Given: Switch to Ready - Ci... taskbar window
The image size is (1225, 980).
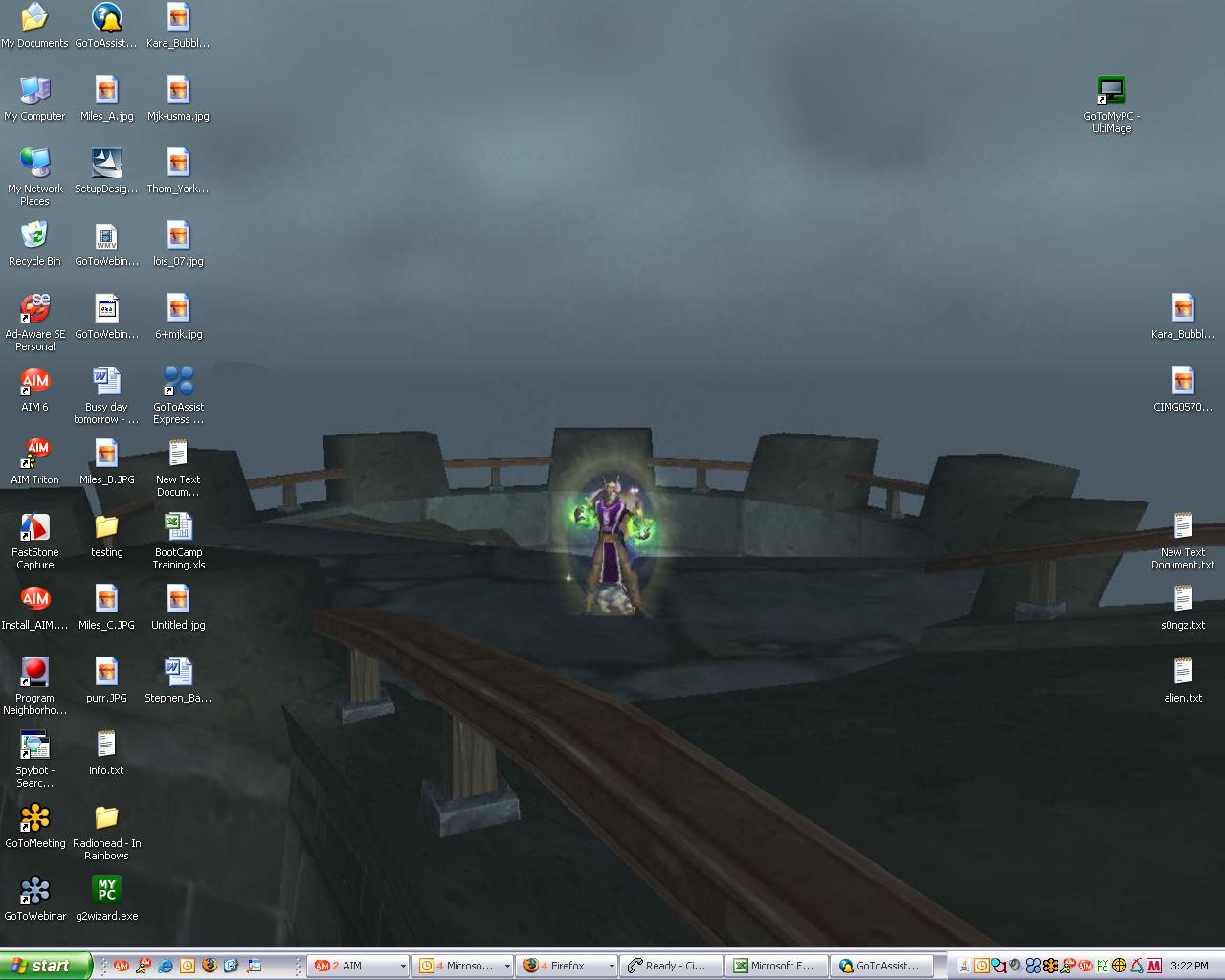Looking at the screenshot, I should pyautogui.click(x=671, y=966).
